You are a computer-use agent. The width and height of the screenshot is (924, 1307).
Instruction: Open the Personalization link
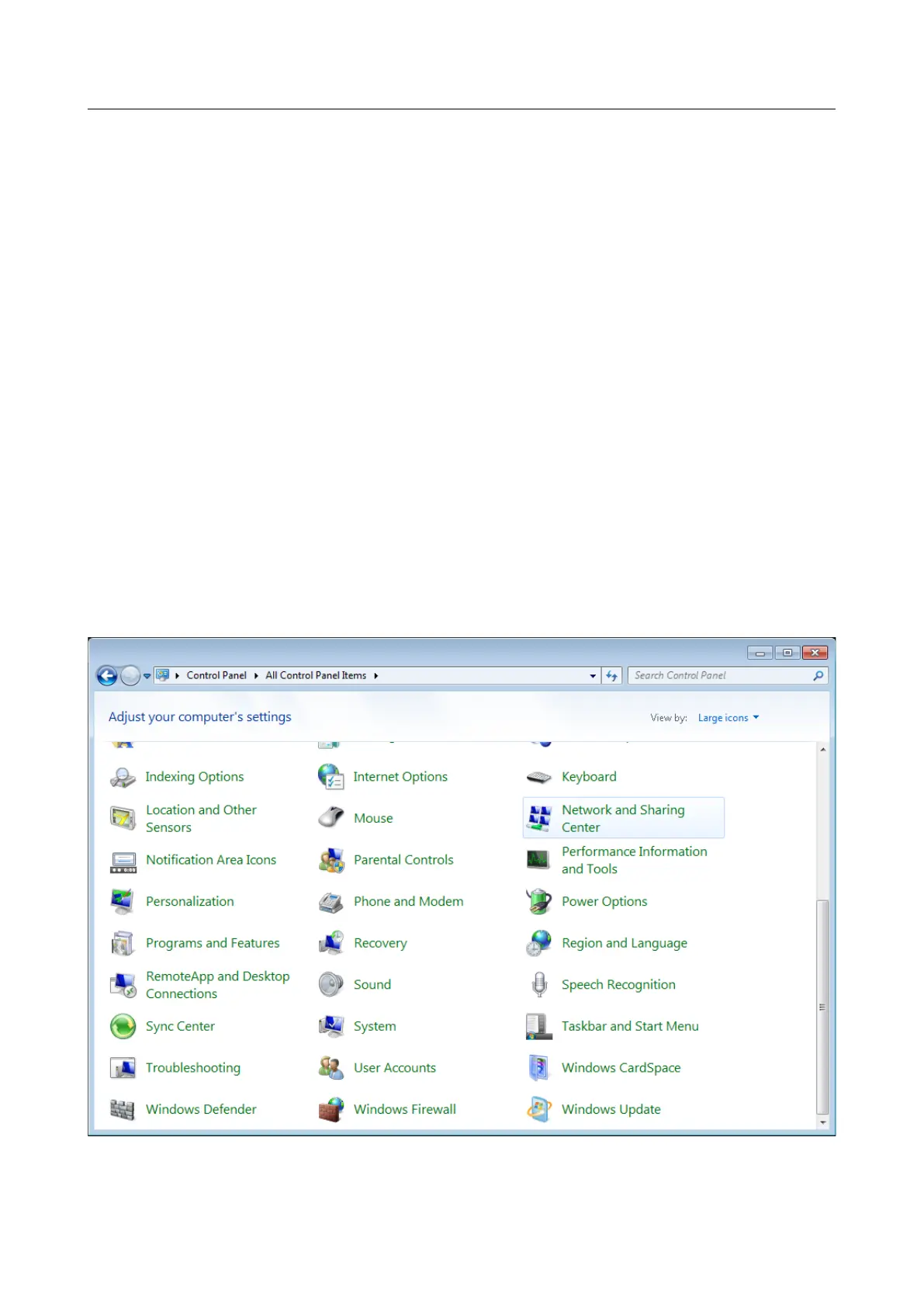click(190, 901)
